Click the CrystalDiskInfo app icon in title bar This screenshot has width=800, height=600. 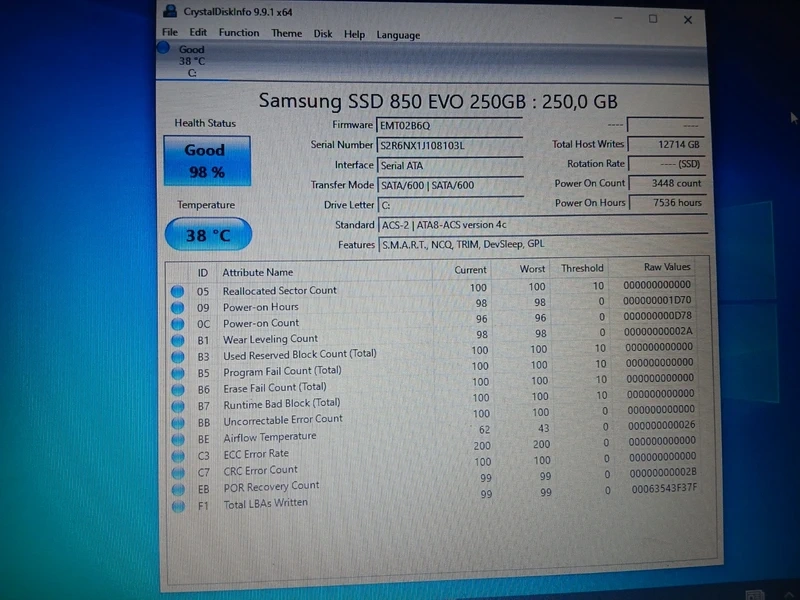click(170, 11)
